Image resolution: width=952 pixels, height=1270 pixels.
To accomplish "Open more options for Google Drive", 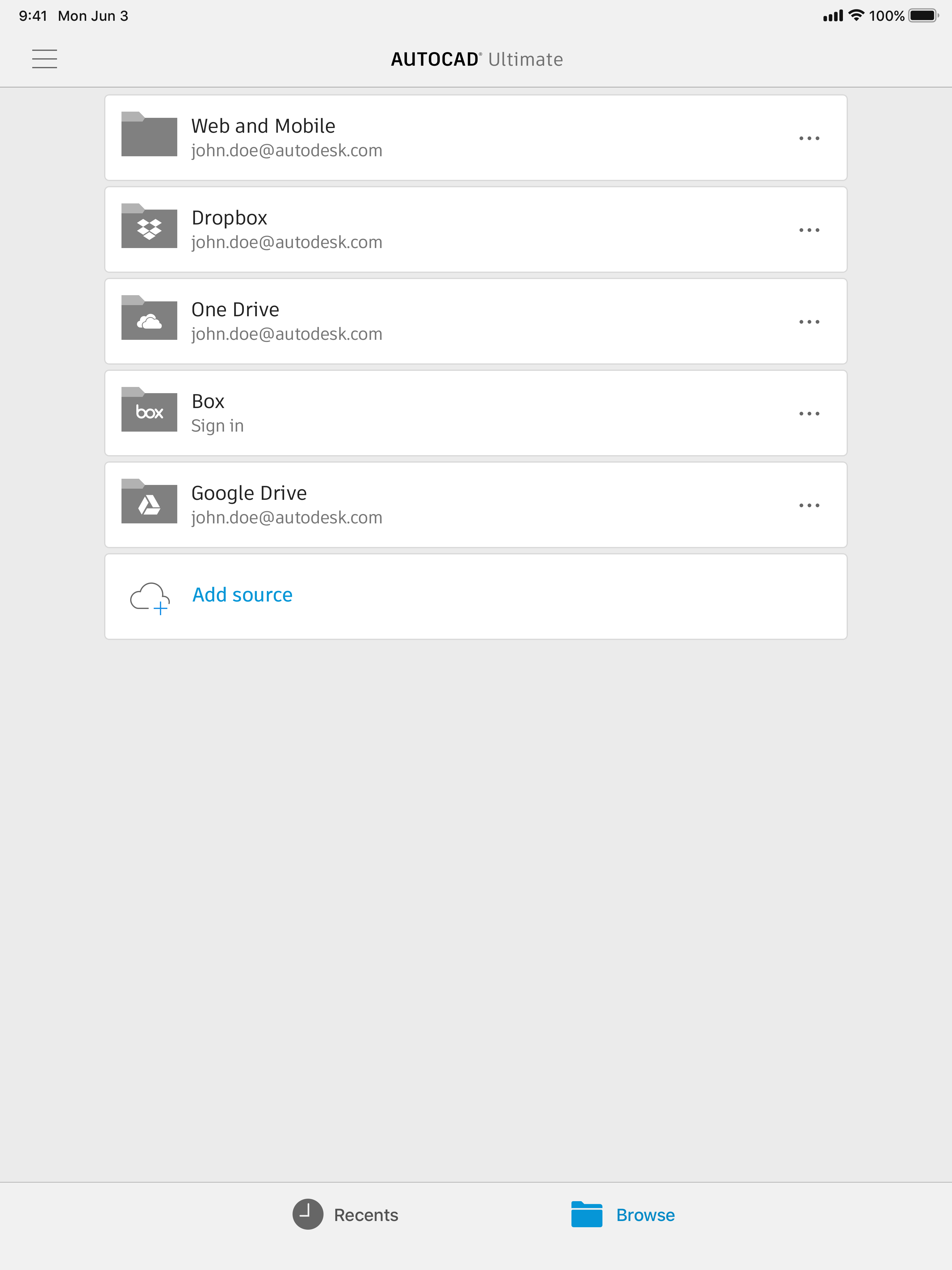I will pos(809,506).
